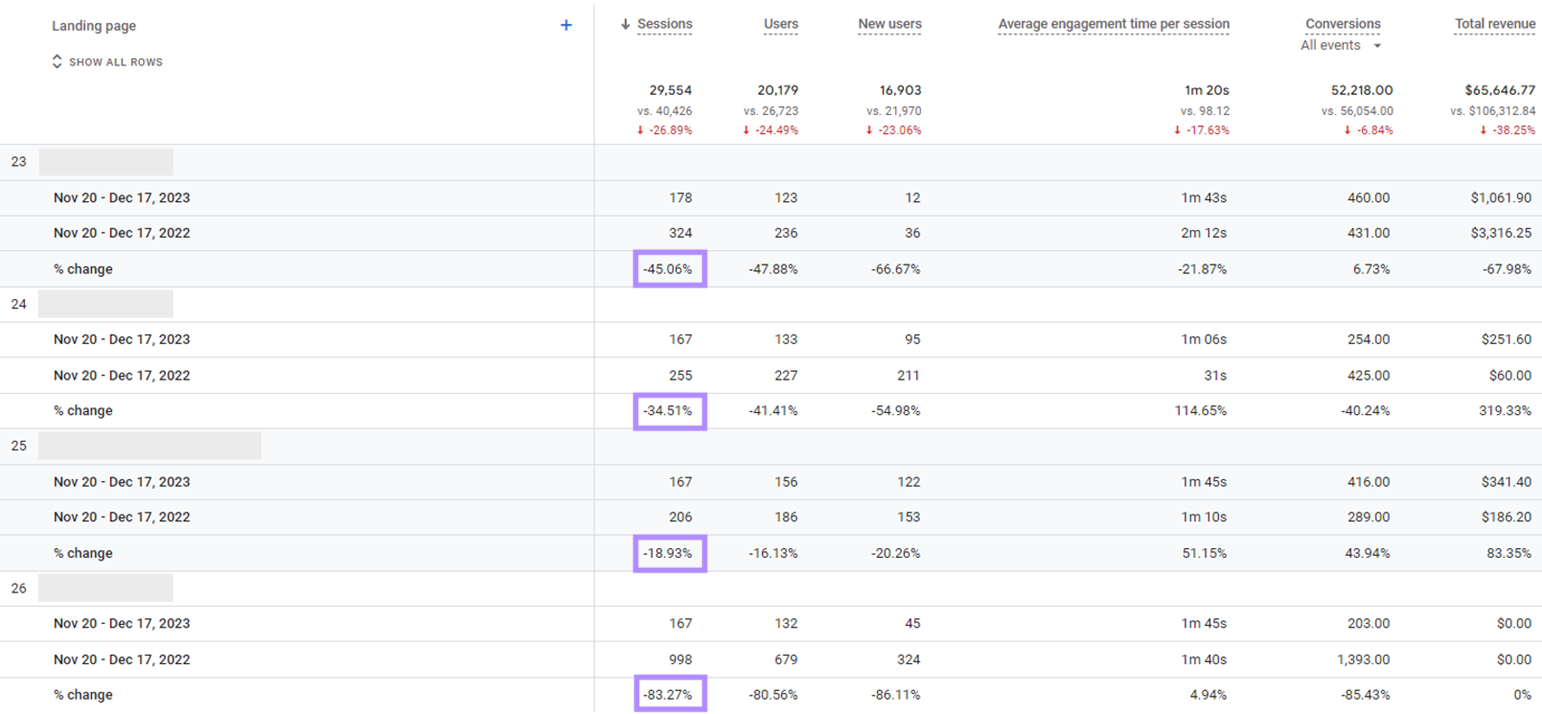Click the sort arrow beside Sessions

click(x=625, y=24)
